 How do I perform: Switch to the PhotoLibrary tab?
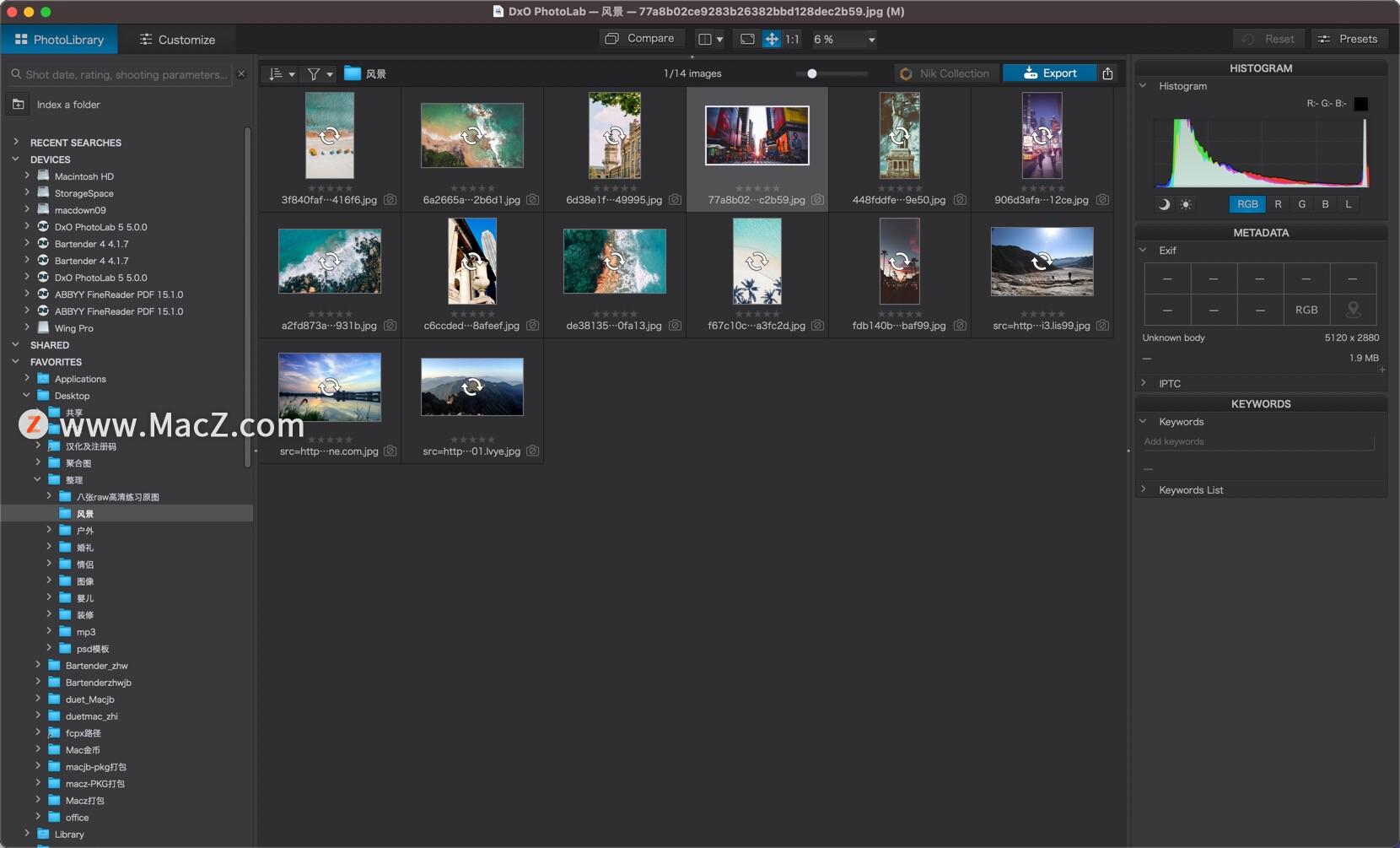click(58, 39)
